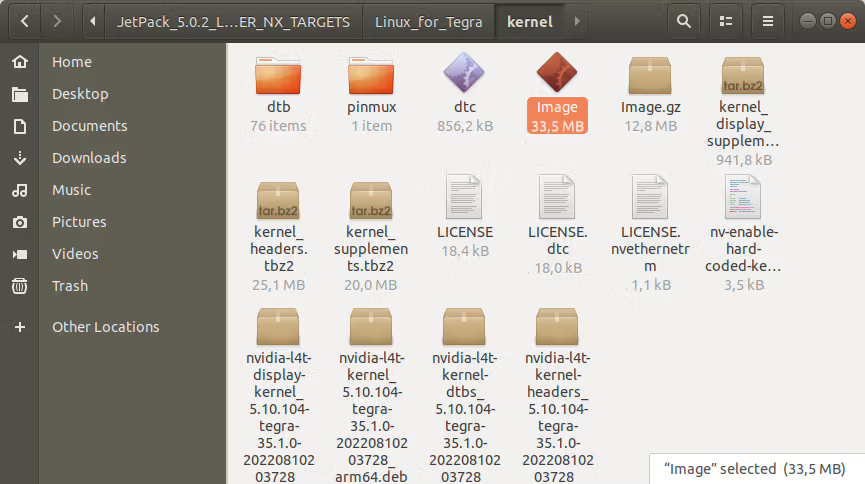Go forward with the right arrow button
Screen dimensions: 865x484
57,22
